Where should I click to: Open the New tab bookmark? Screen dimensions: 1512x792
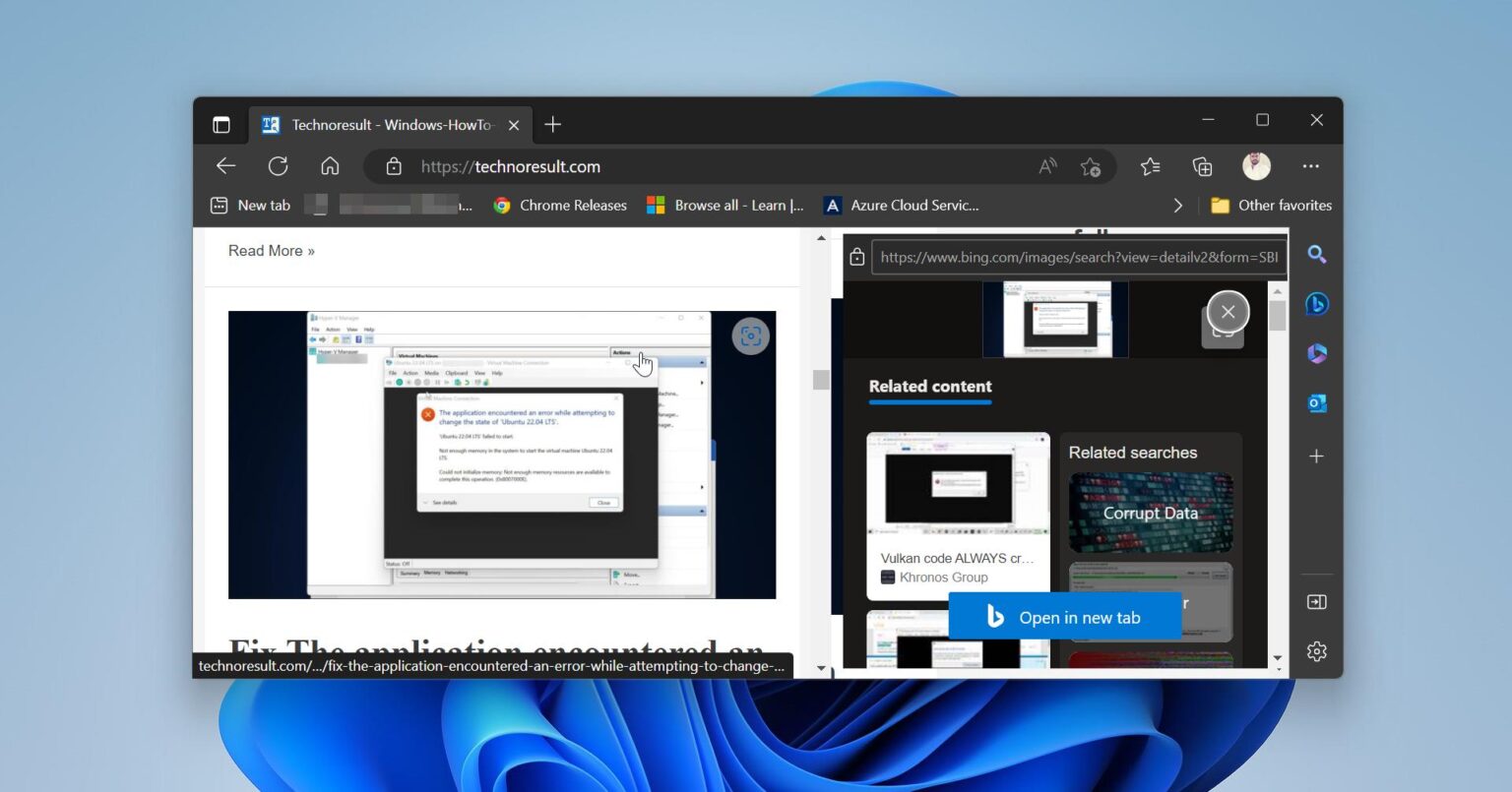coord(250,205)
